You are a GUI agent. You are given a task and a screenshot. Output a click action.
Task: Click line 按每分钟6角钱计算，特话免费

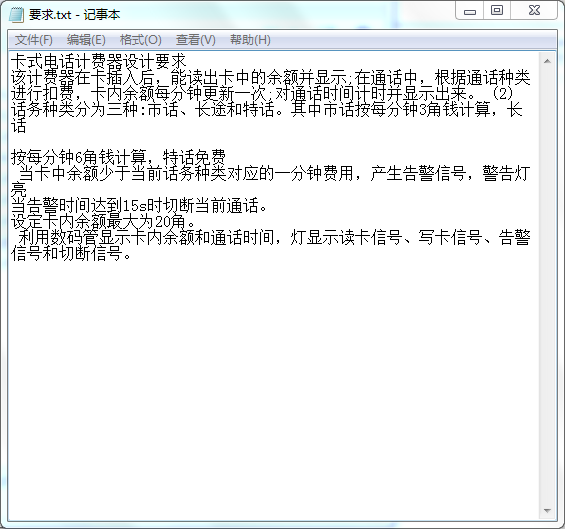pos(119,157)
